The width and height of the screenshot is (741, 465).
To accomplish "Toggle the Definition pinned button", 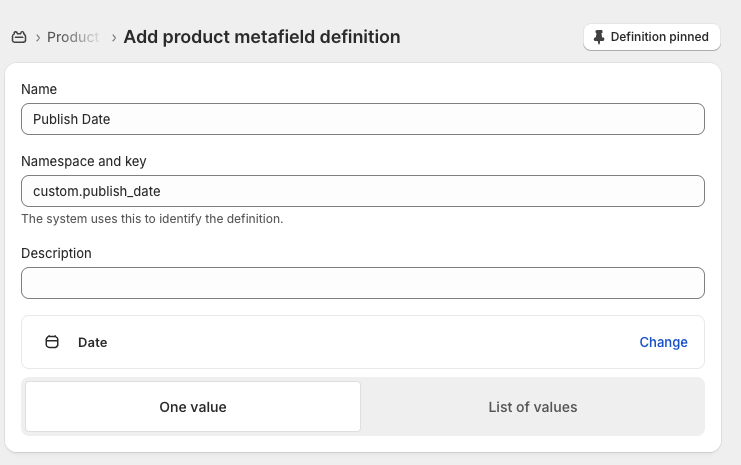I will coord(651,37).
